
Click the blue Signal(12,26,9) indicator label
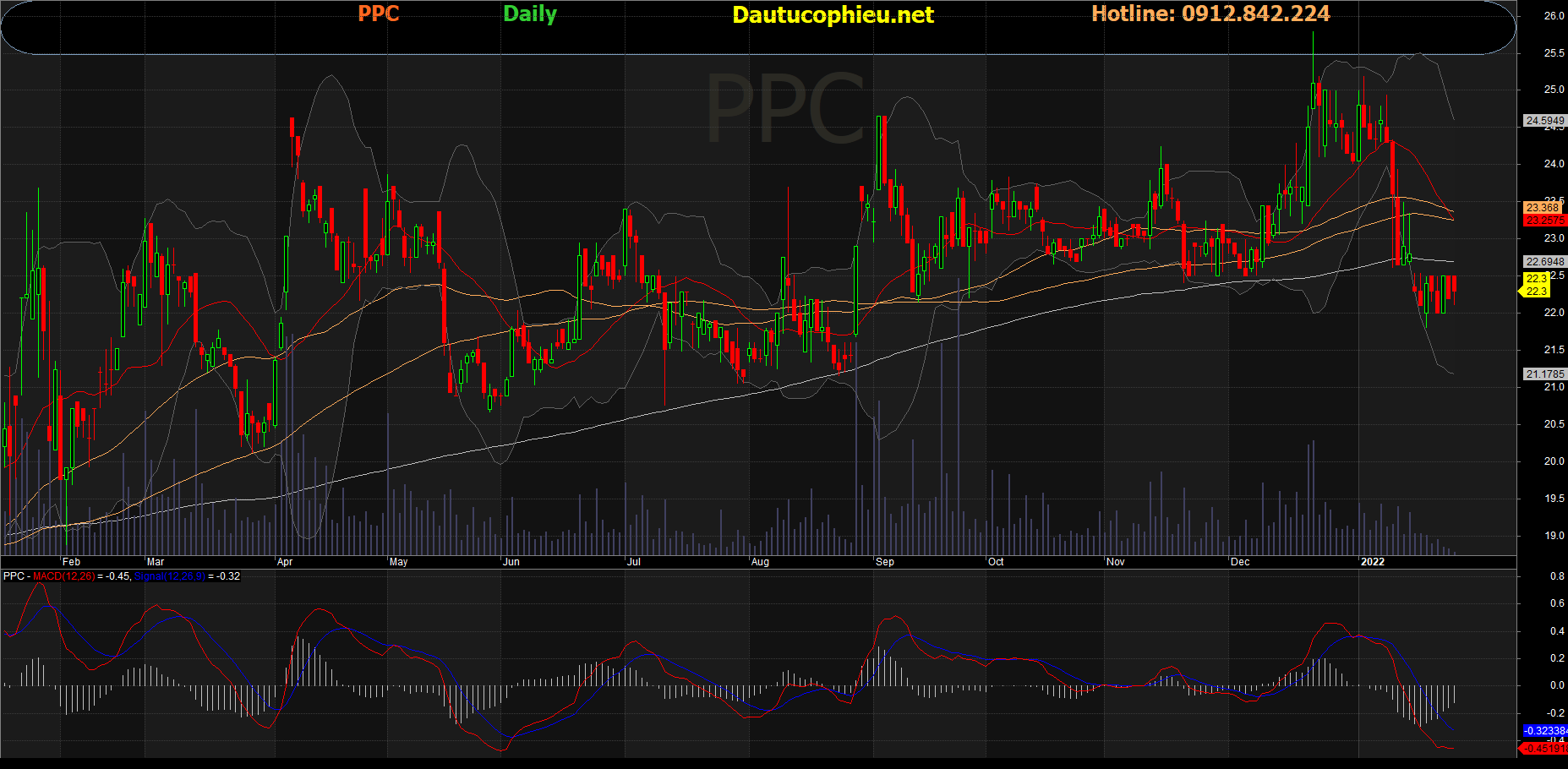[x=169, y=576]
